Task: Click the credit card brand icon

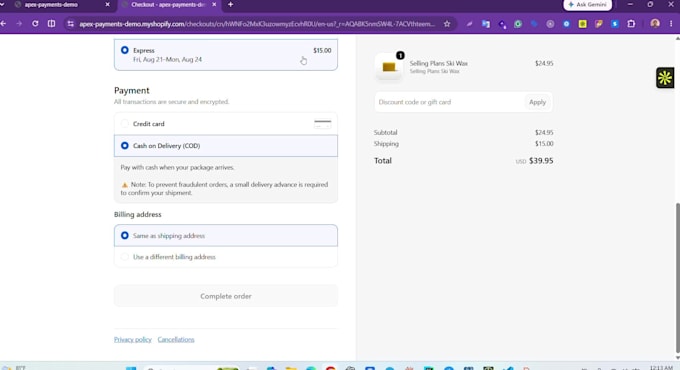Action: tap(322, 124)
